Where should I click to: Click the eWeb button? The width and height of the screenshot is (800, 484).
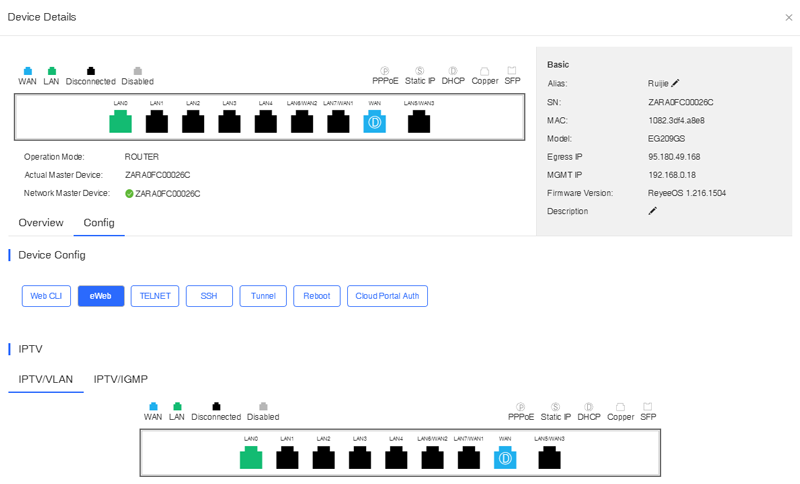pyautogui.click(x=101, y=296)
